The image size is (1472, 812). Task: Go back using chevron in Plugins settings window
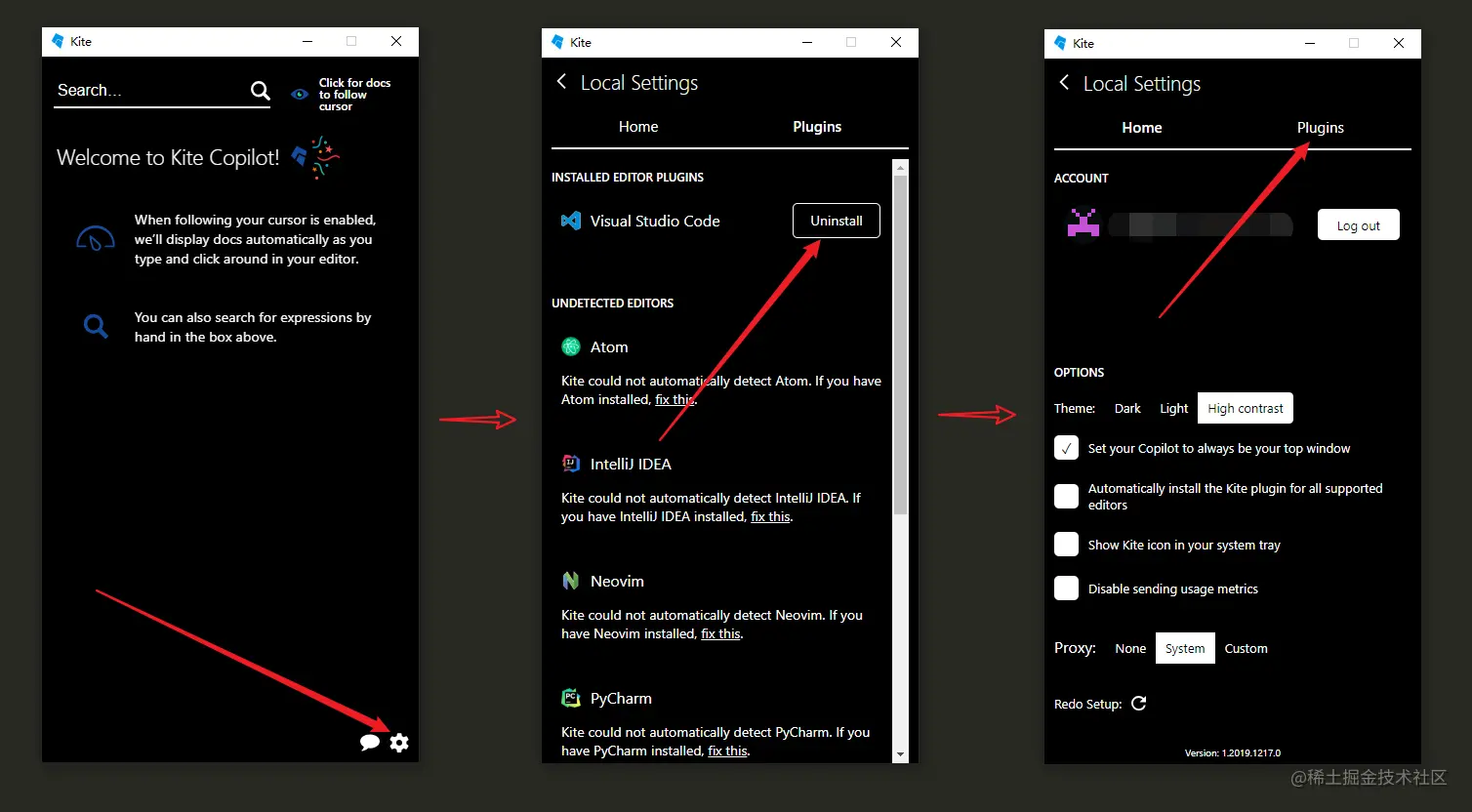pos(561,82)
